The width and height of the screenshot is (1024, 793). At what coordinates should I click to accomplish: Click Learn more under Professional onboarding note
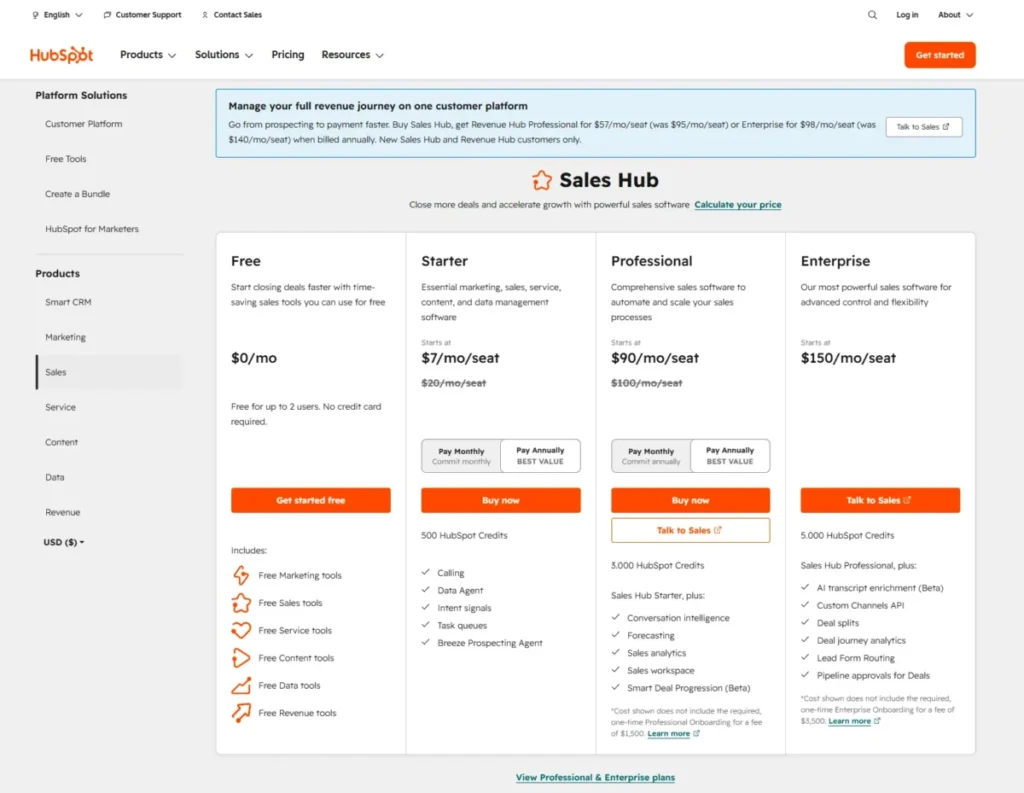click(x=668, y=734)
